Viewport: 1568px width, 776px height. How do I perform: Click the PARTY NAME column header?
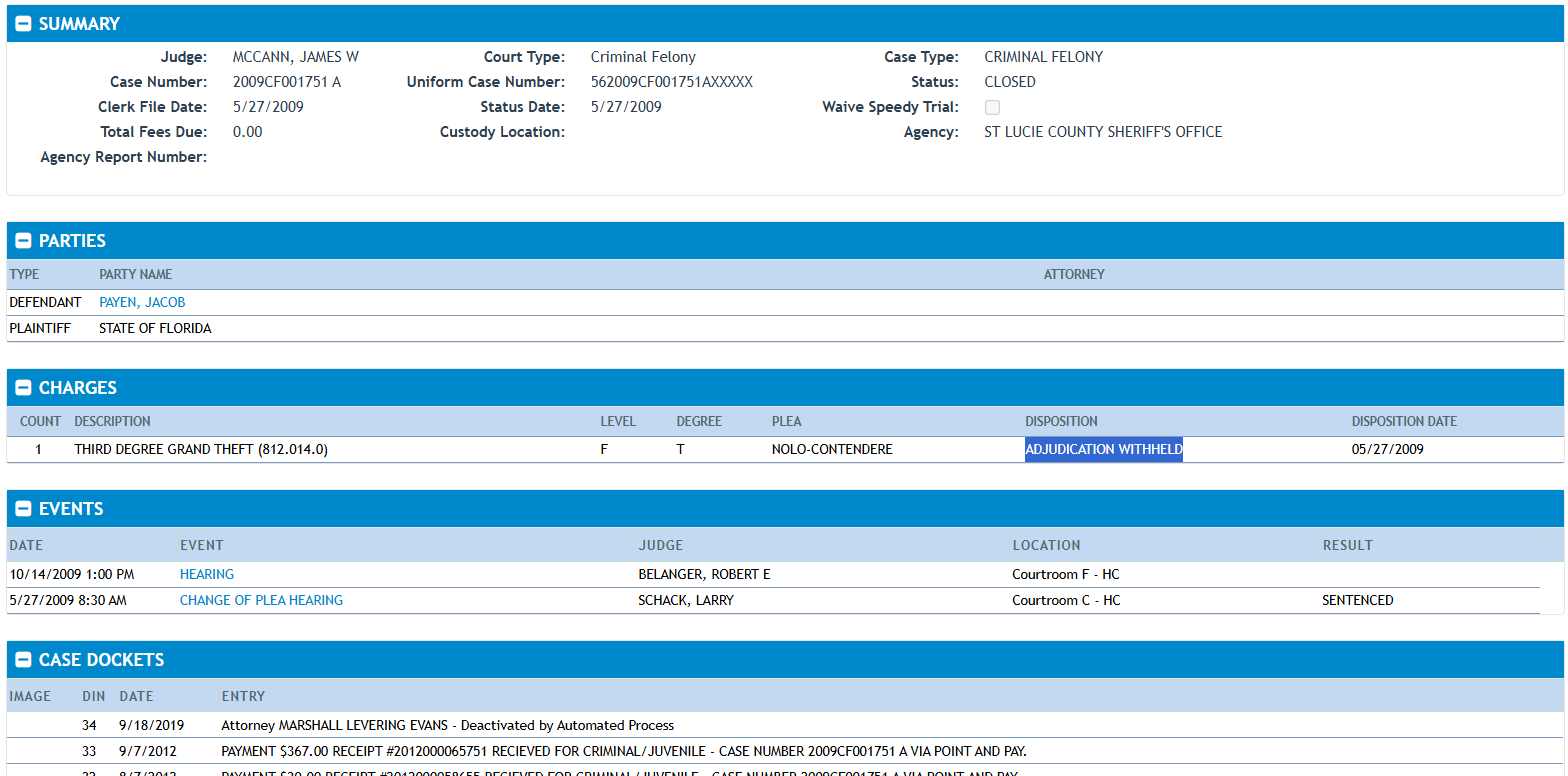click(135, 275)
